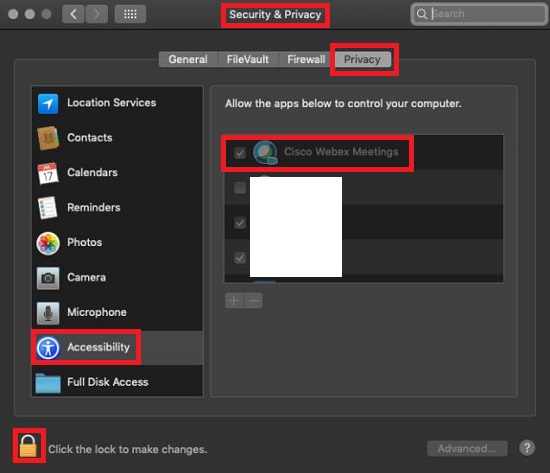Click the Photos pinwheel icon
This screenshot has height=473, width=550.
pos(48,243)
